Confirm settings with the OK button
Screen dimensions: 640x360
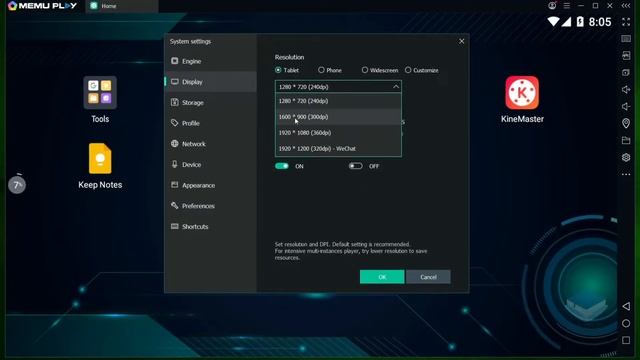[382, 277]
